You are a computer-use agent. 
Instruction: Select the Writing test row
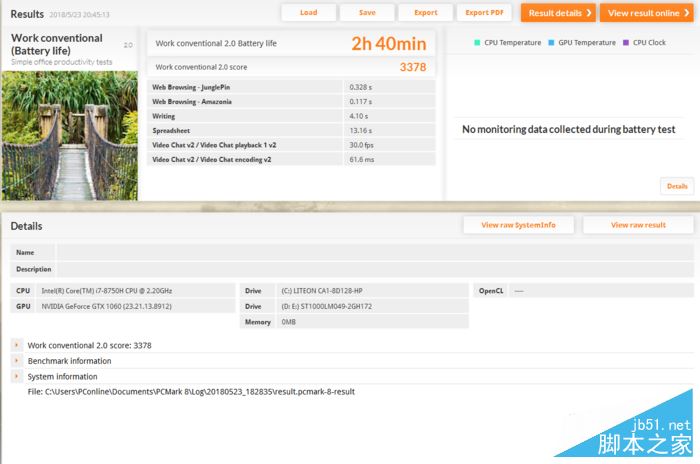291,116
